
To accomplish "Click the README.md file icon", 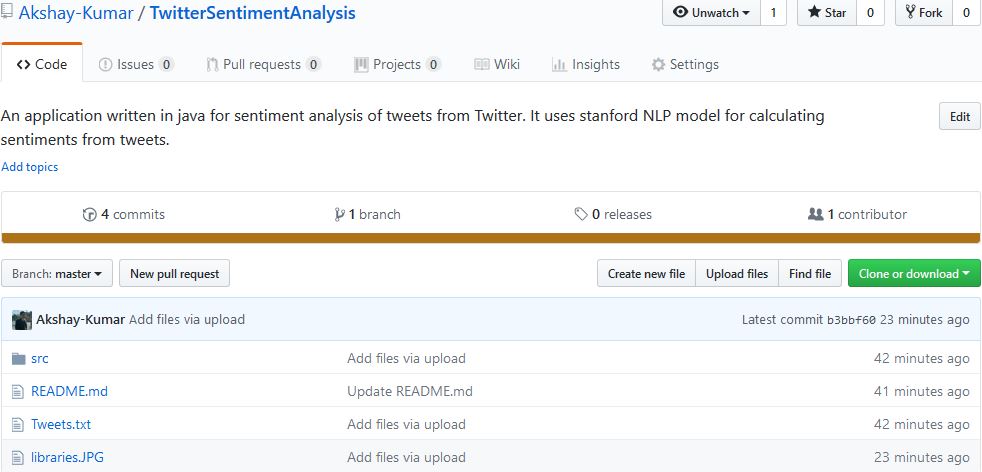I will tap(18, 392).
